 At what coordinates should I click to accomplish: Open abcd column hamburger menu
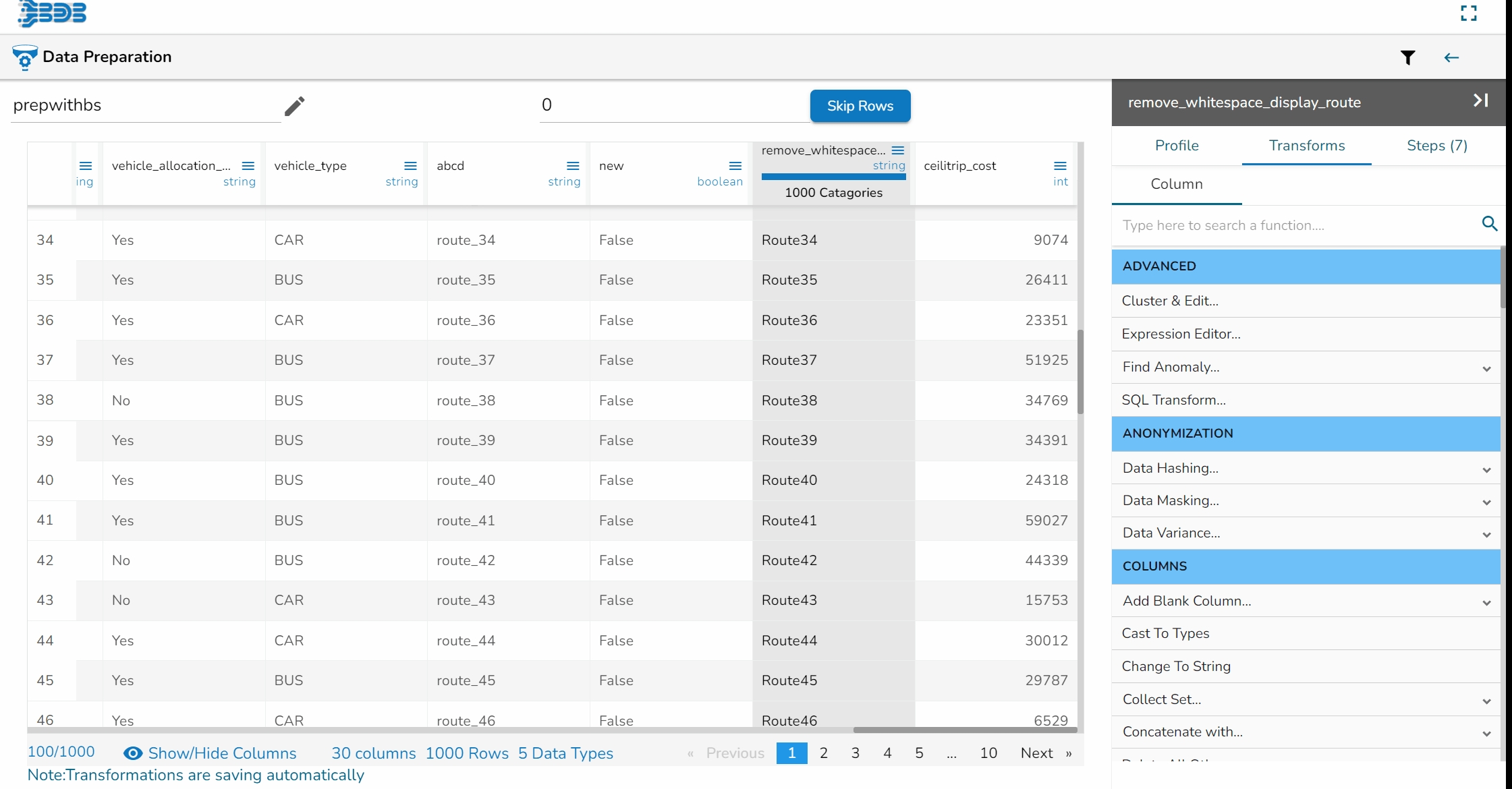click(573, 166)
